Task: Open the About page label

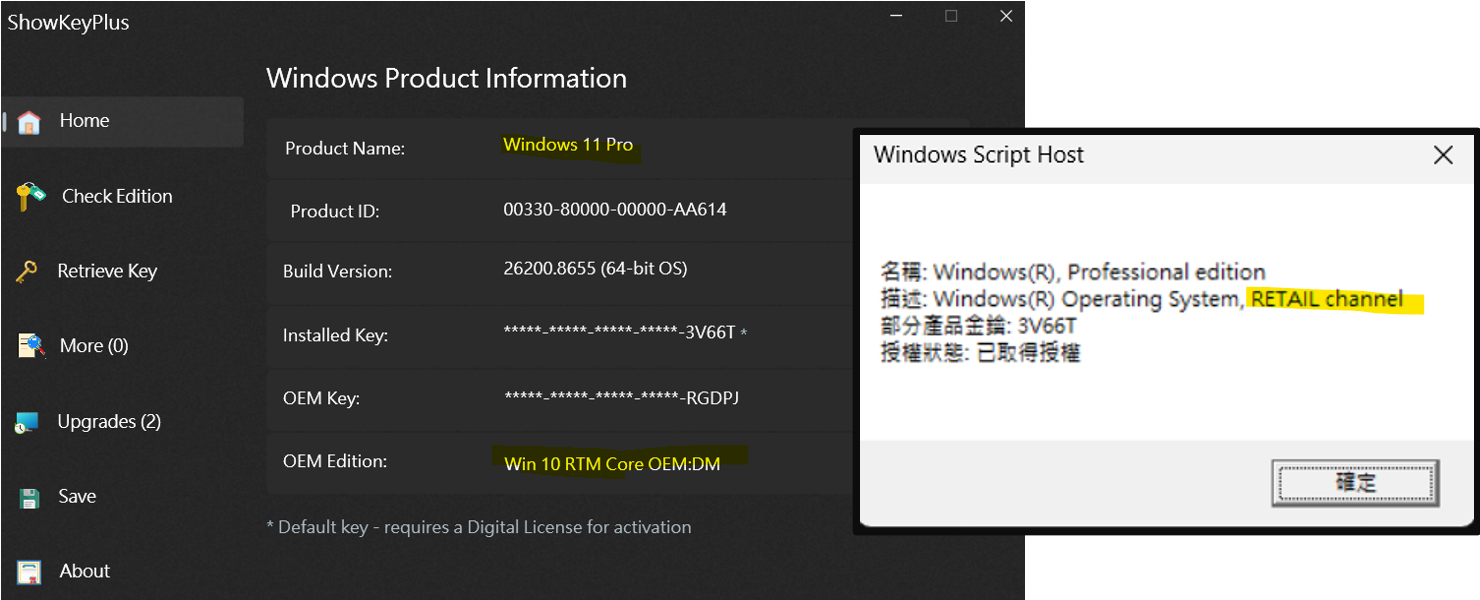Action: click(85, 571)
